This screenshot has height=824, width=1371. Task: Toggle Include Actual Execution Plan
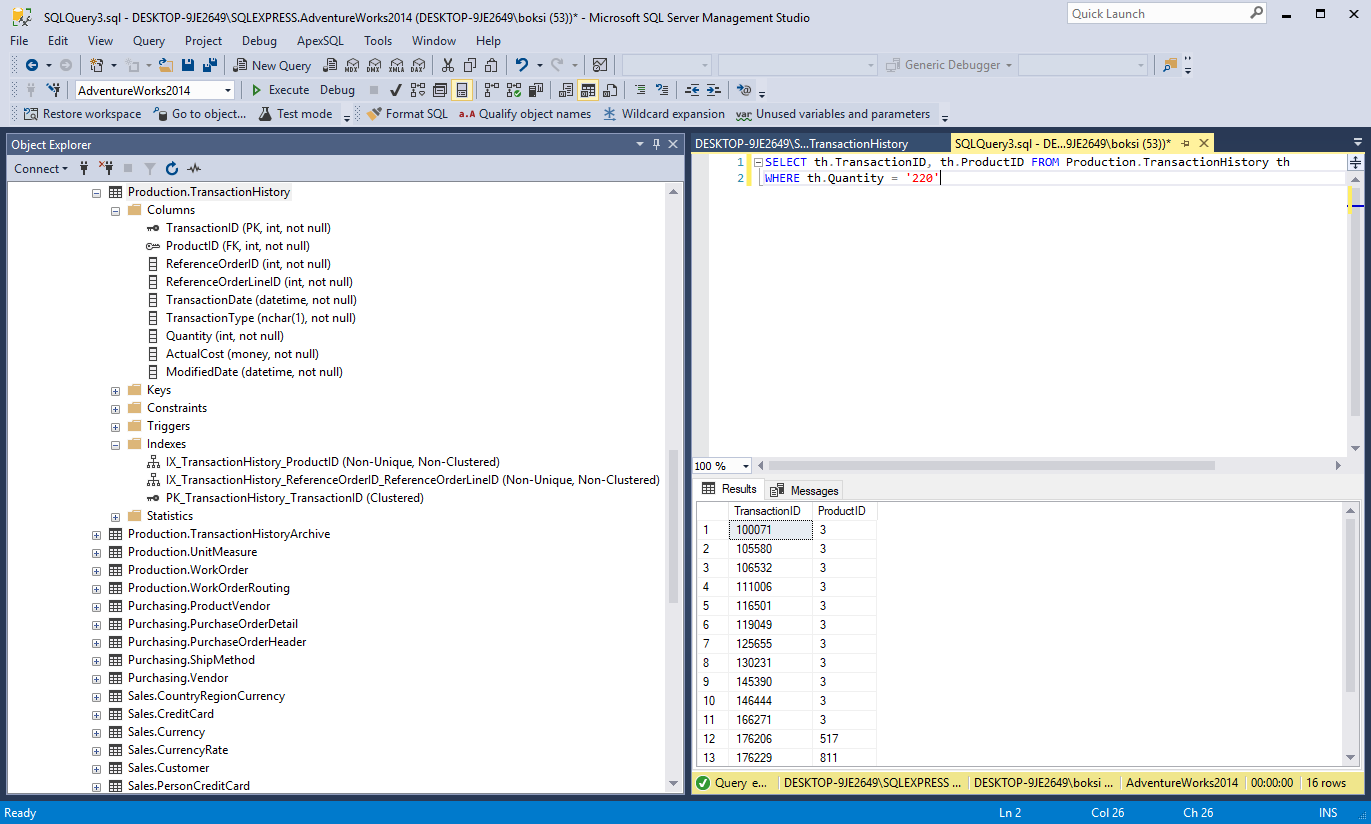pyautogui.click(x=492, y=90)
